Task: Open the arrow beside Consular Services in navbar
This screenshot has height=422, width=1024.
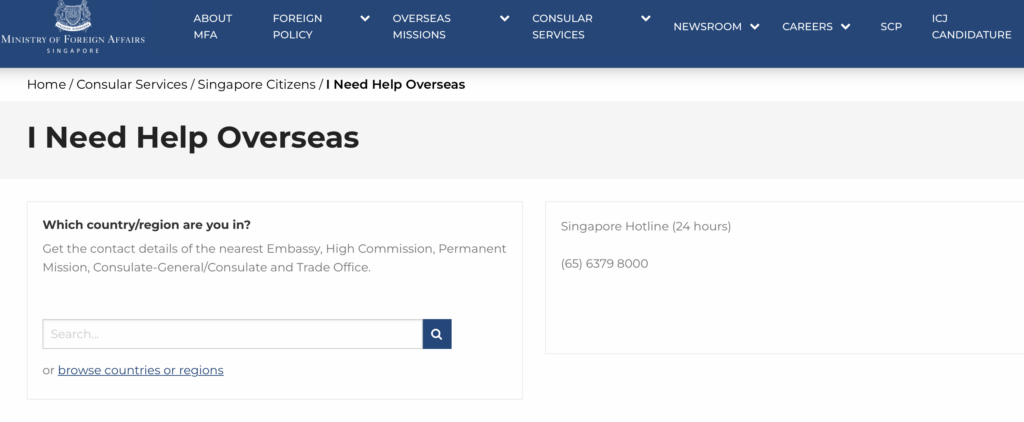Action: pos(646,19)
